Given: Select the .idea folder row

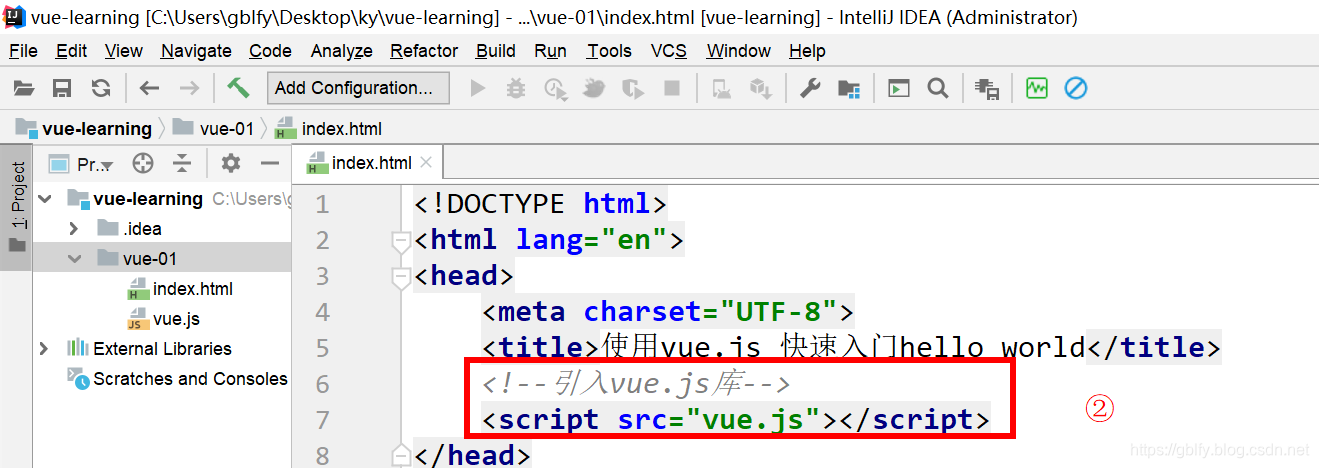Looking at the screenshot, I should tap(162, 229).
